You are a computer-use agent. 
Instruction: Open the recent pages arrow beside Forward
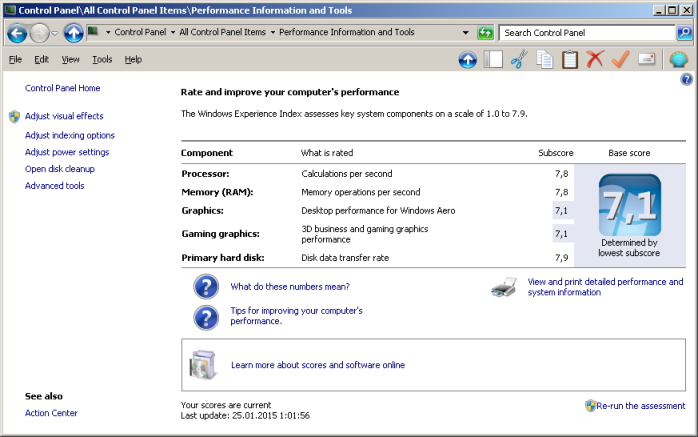coord(54,33)
